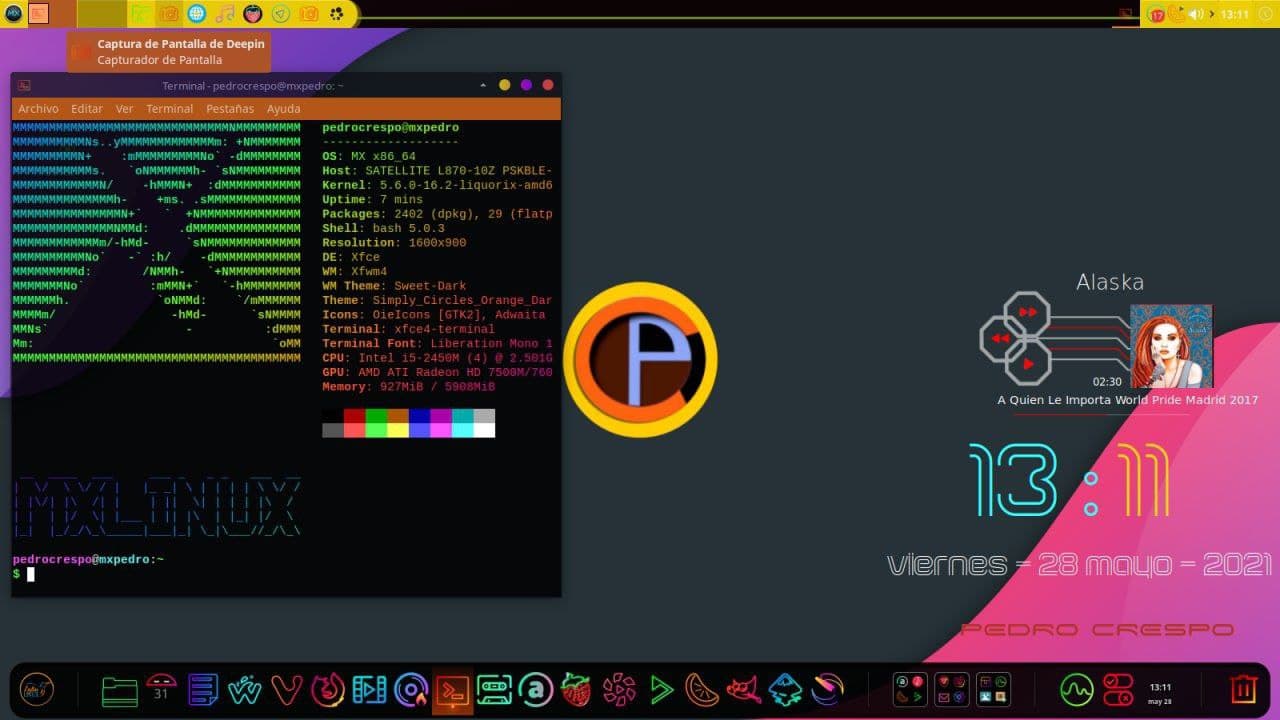Click the Alaska album cover thumbnail
The image size is (1280, 720).
click(1171, 346)
